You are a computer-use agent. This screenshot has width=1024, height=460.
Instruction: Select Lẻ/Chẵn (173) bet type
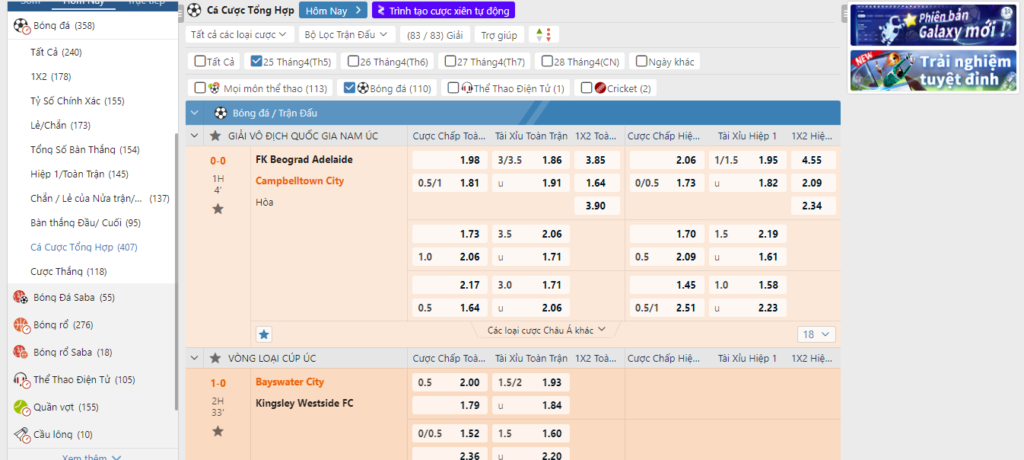click(61, 125)
